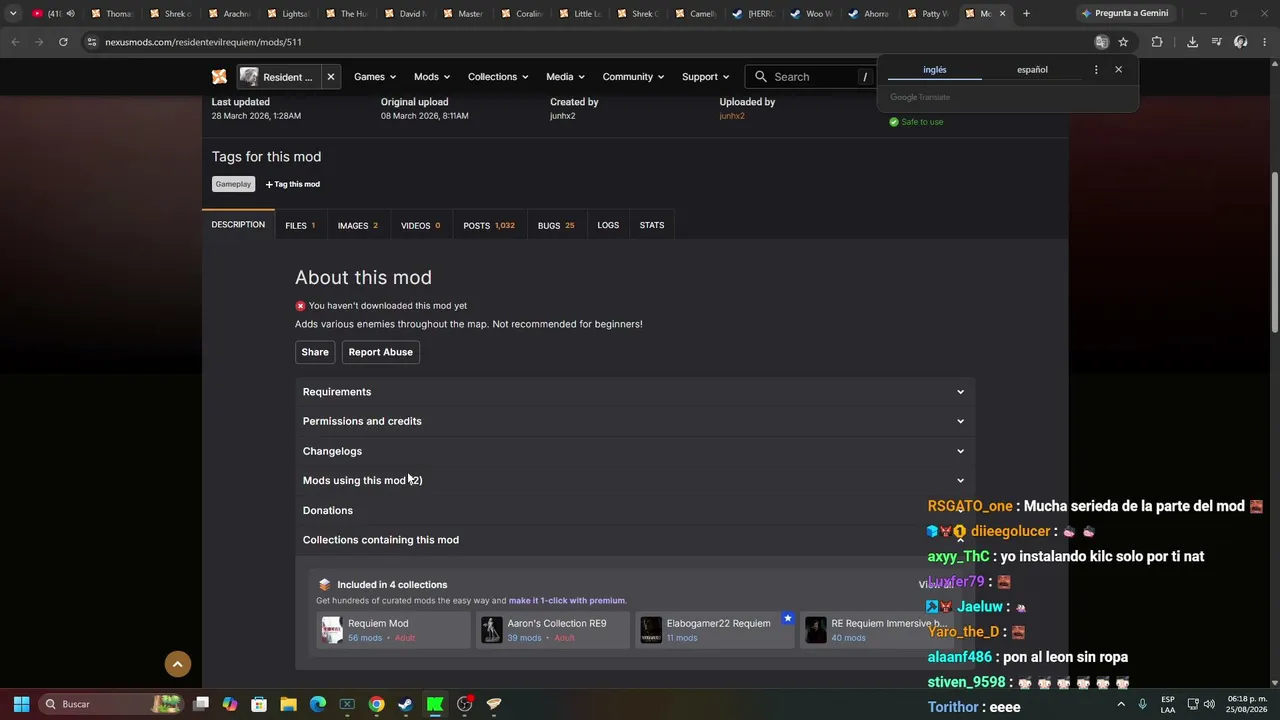
Task: Switch to the Coraline browser tab
Action: [522, 14]
